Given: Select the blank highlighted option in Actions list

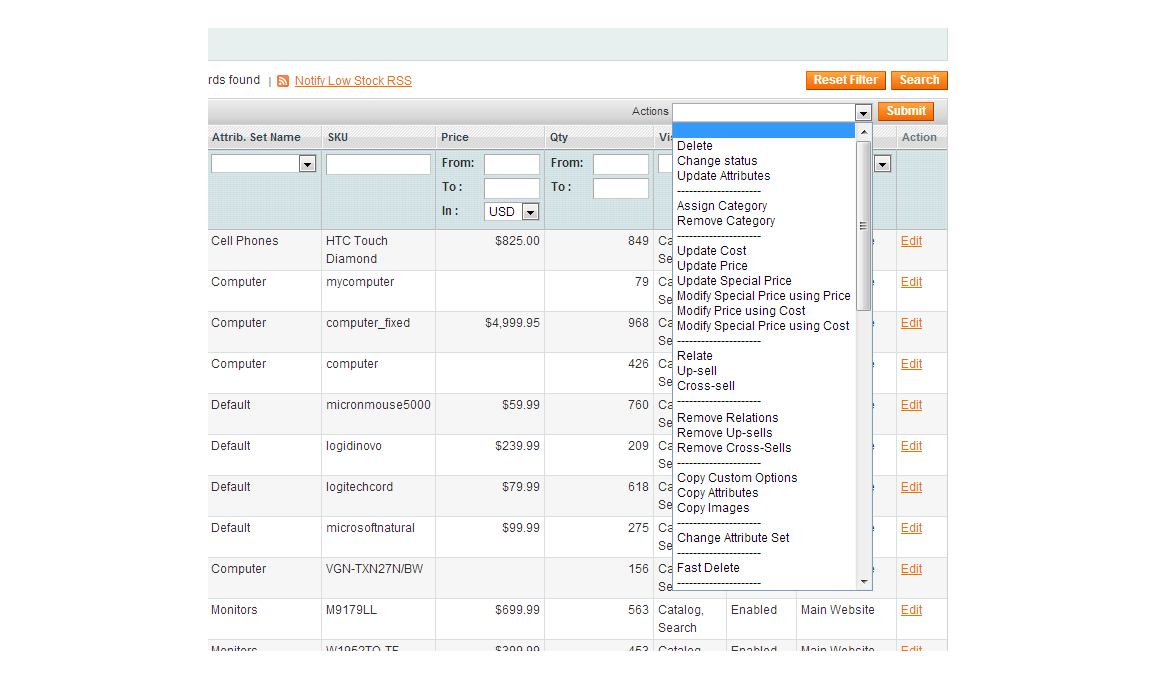Looking at the screenshot, I should (x=764, y=131).
